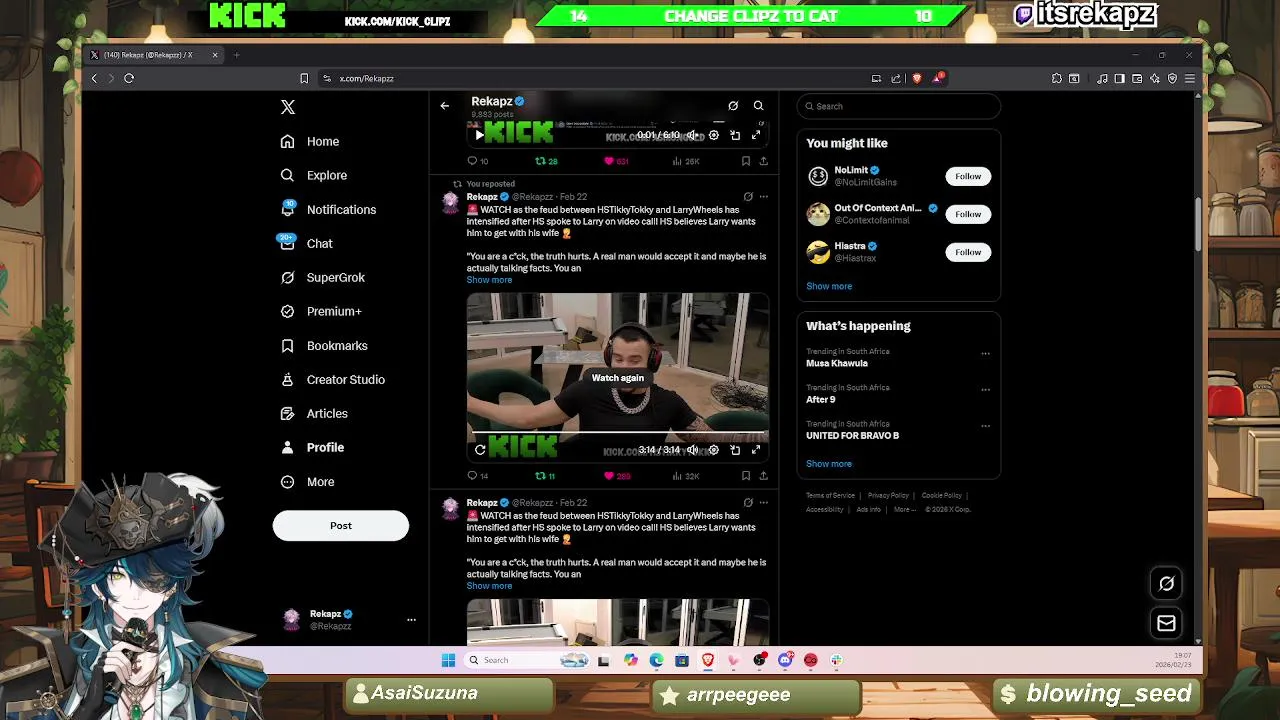1280x720 pixels.
Task: Seek the 3:14 video progress bar
Action: (x=618, y=433)
